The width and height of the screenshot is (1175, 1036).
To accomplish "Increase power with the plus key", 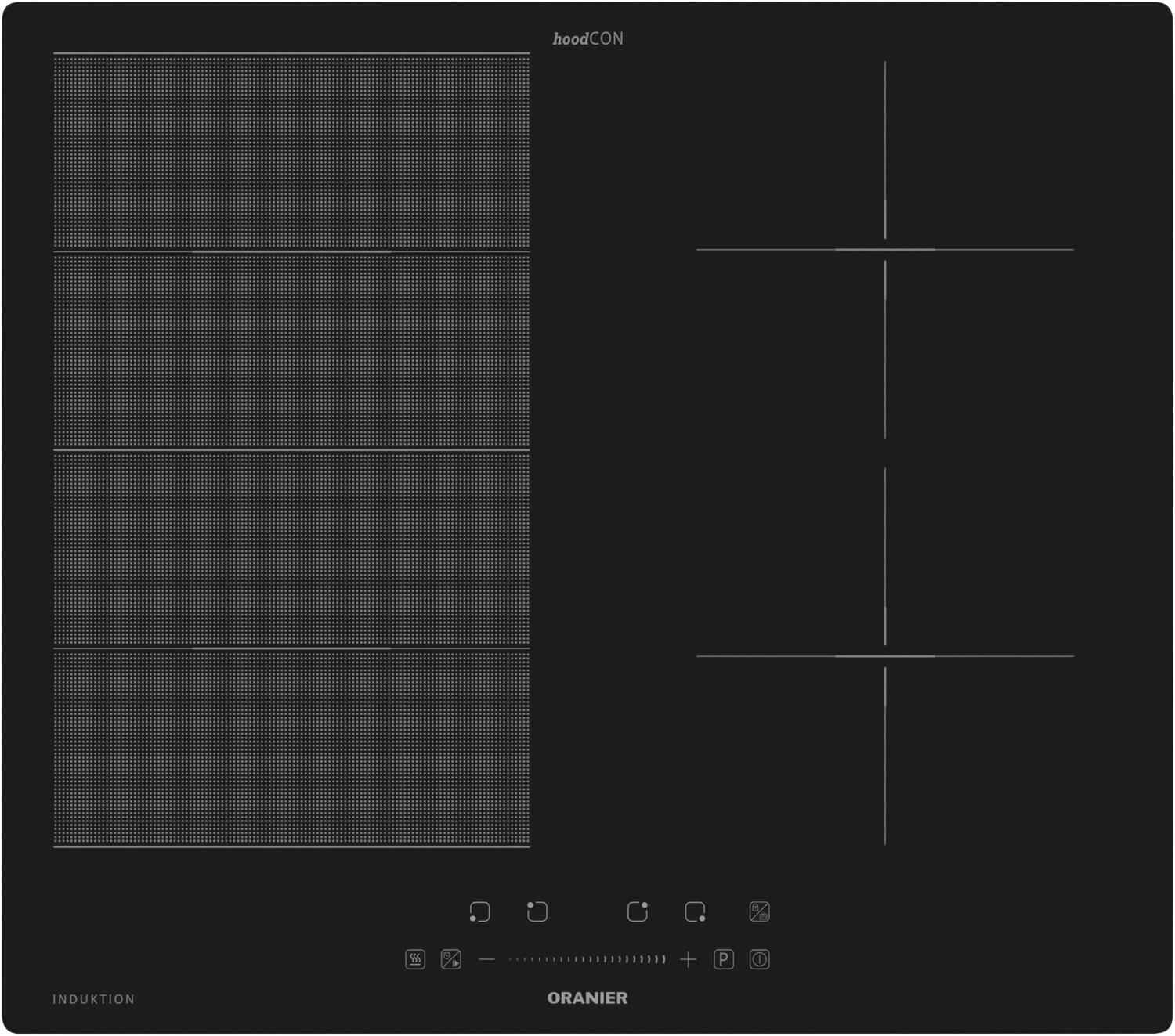I will point(688,959).
